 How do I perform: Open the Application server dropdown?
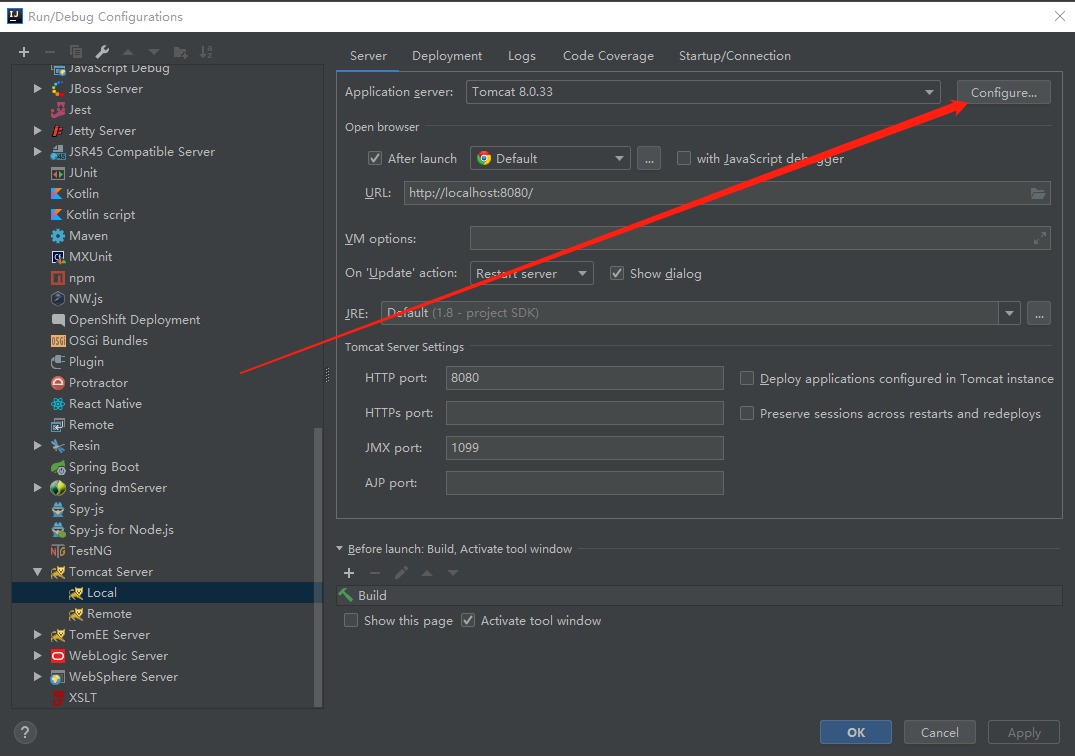click(703, 92)
